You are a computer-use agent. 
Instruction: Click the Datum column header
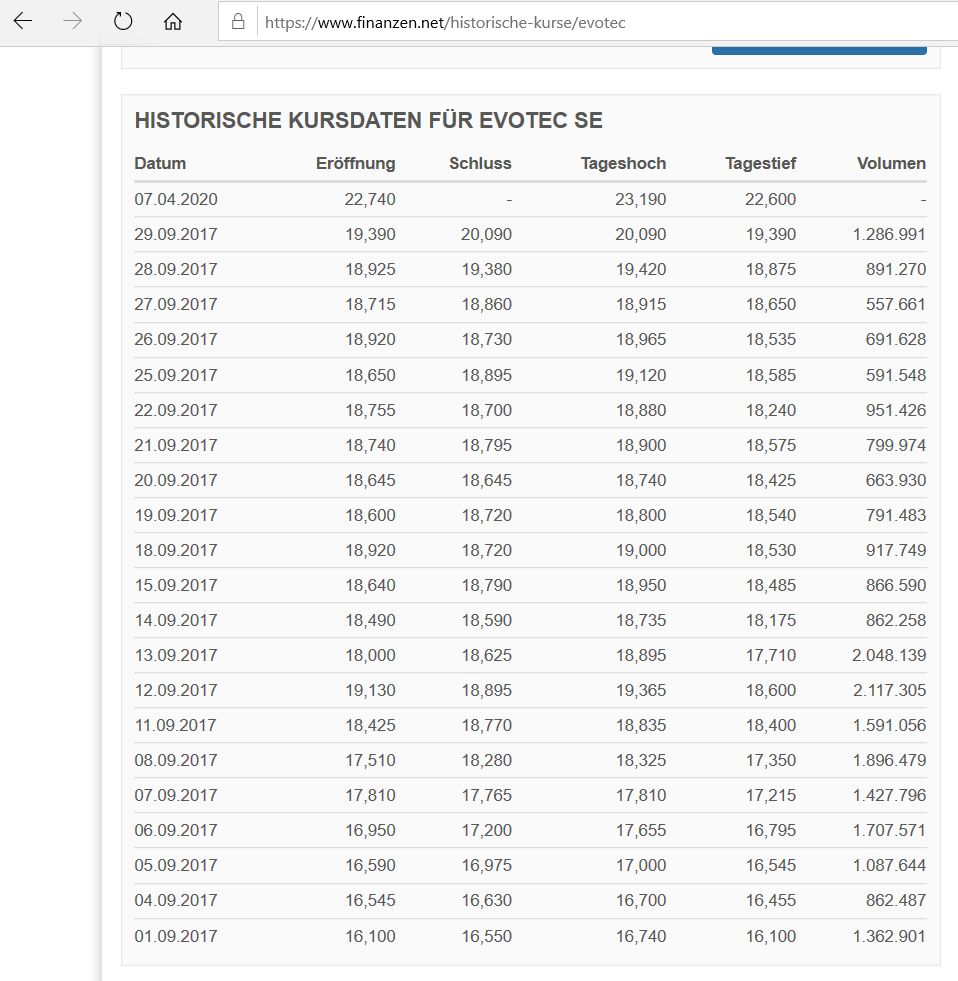pyautogui.click(x=160, y=163)
